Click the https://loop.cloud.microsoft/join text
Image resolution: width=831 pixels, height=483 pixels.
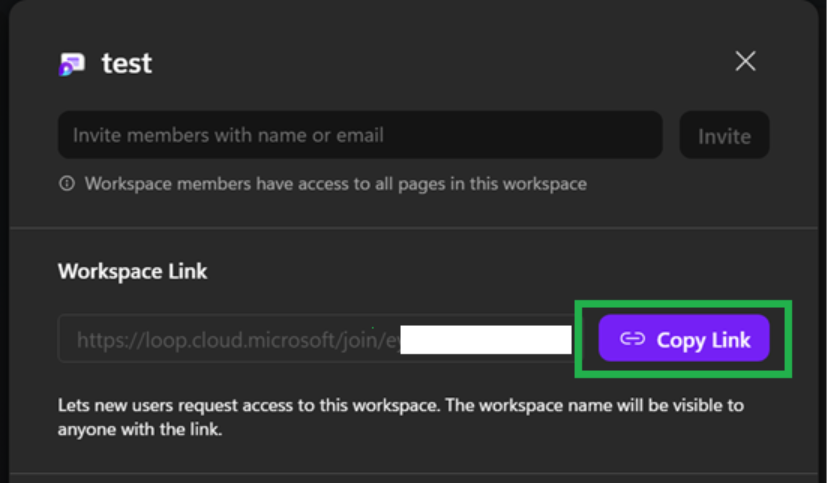[231, 340]
